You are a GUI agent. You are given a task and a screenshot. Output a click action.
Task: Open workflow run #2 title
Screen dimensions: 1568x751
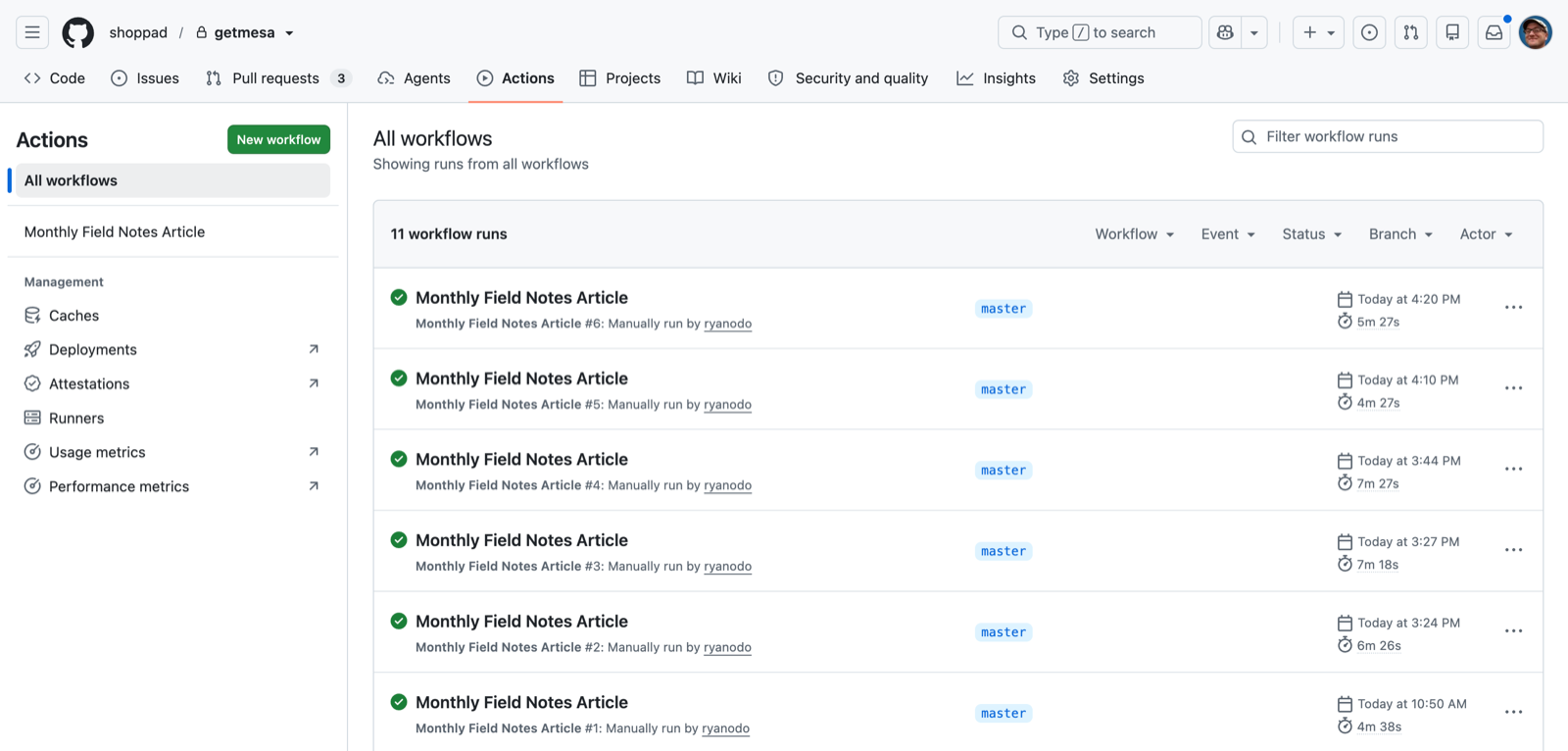[x=521, y=623]
